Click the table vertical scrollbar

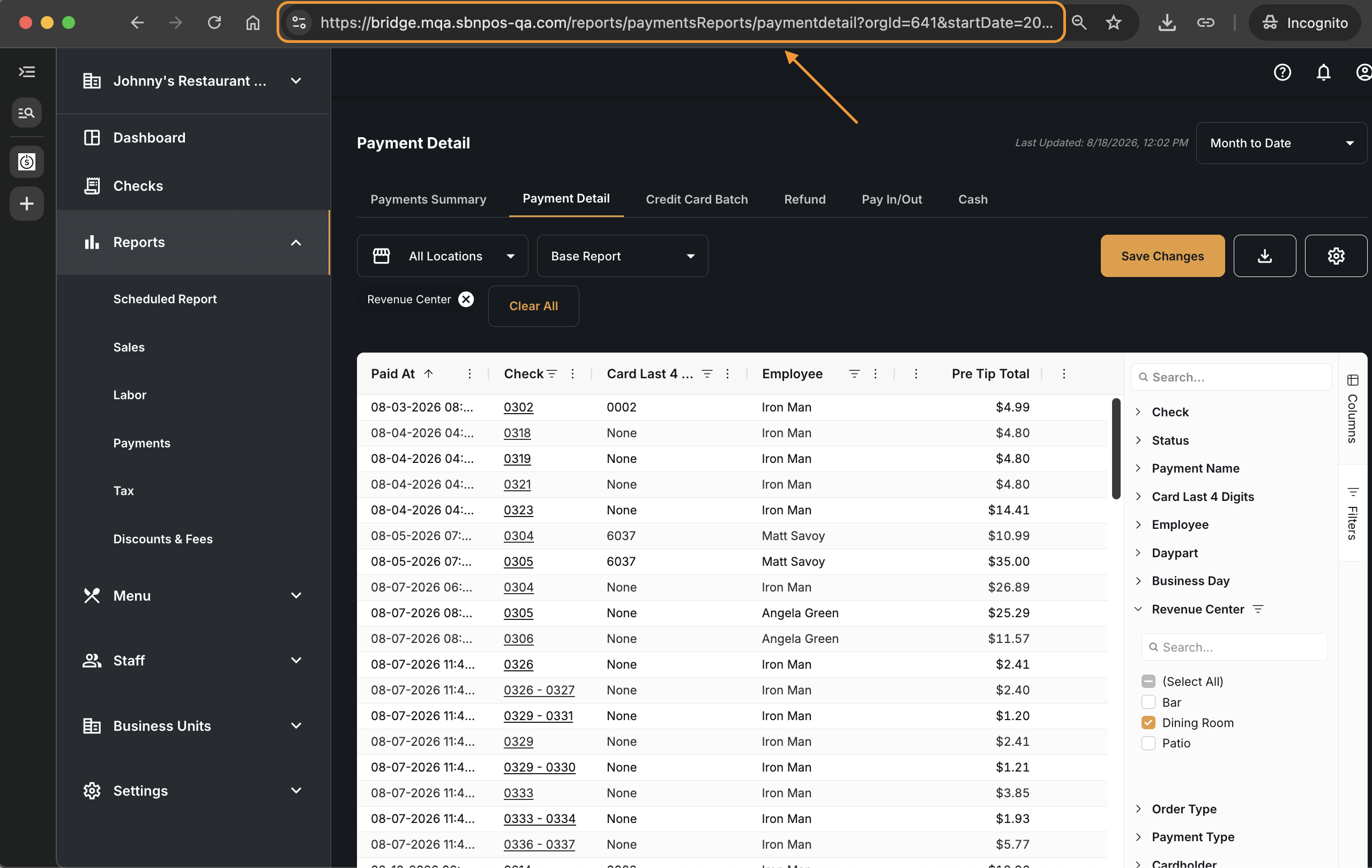1116,449
